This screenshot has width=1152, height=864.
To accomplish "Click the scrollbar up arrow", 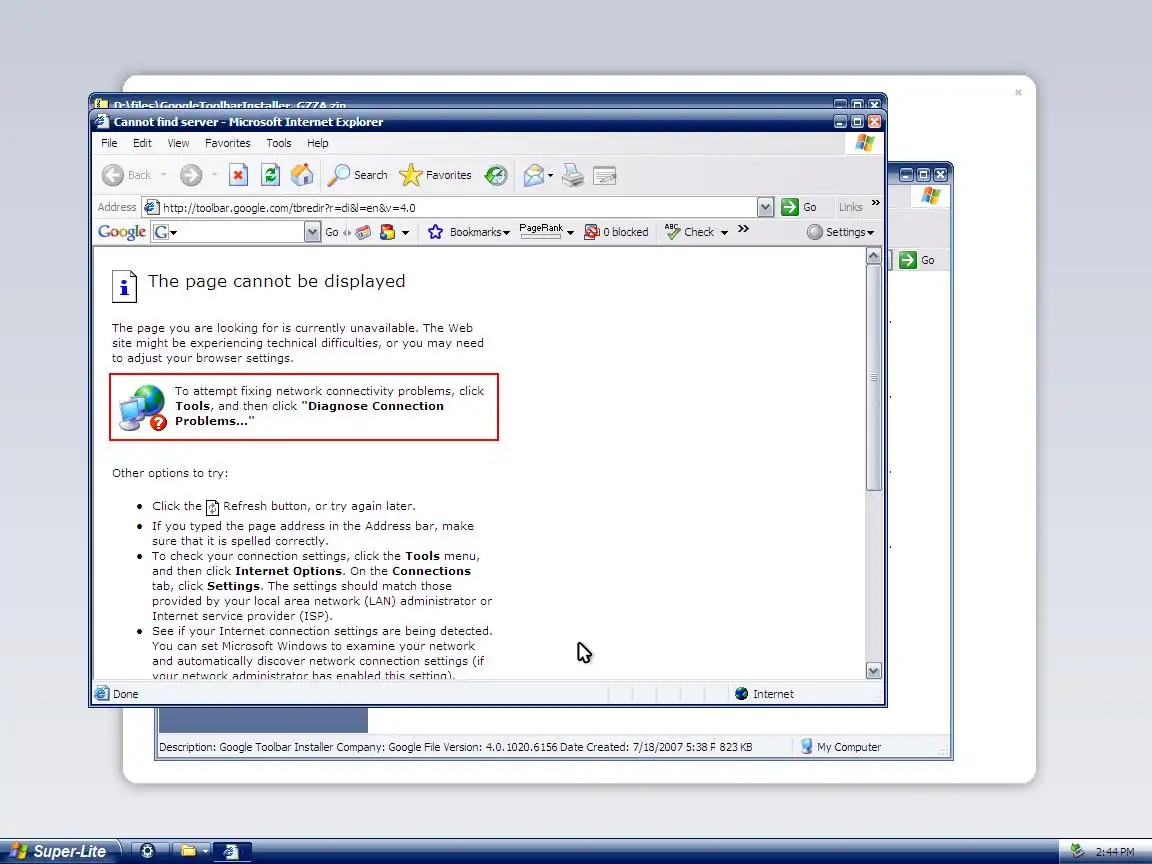I will point(874,256).
